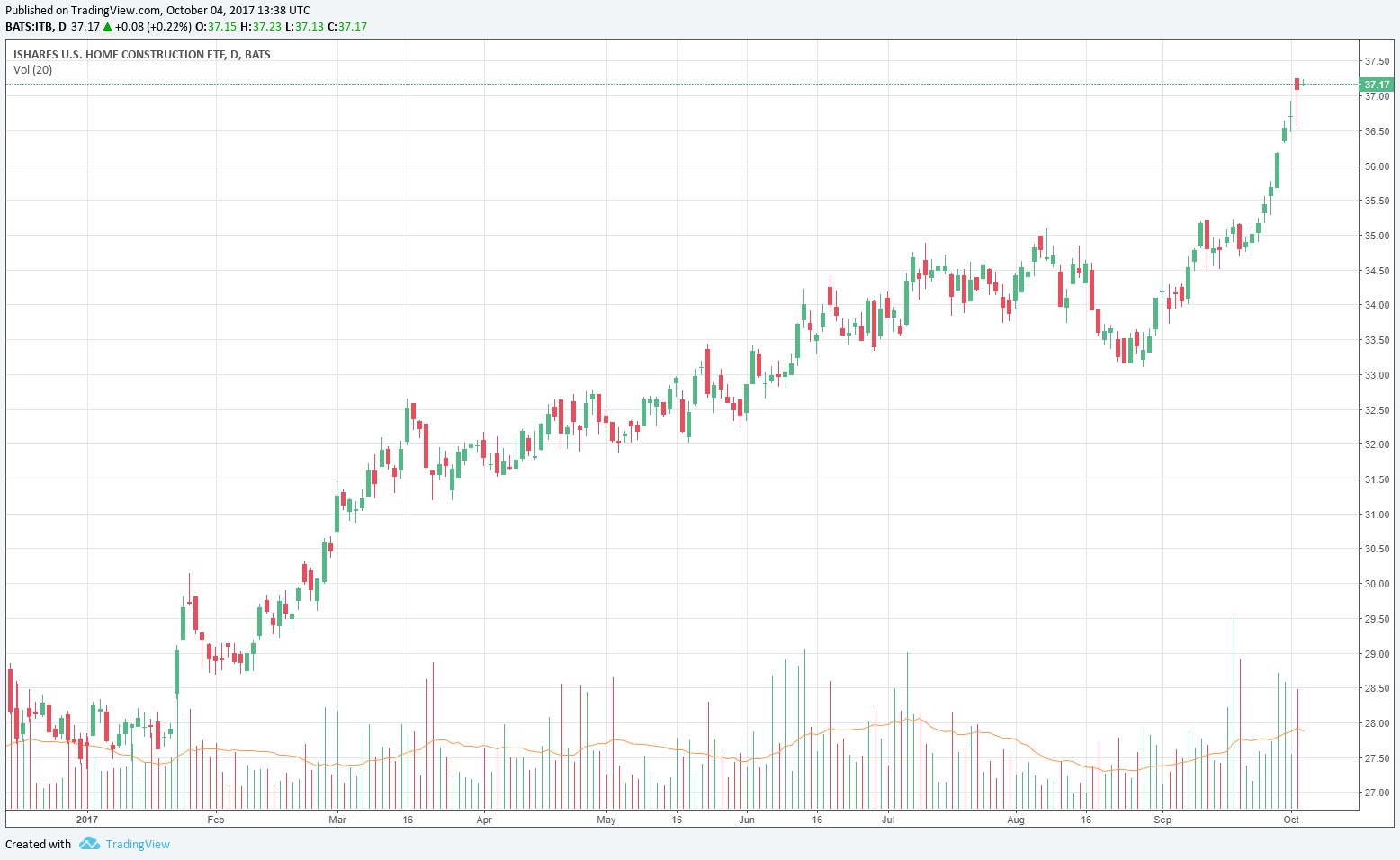Click the Feb label on date axis
Viewport: 1400px width, 860px height.
click(x=215, y=820)
